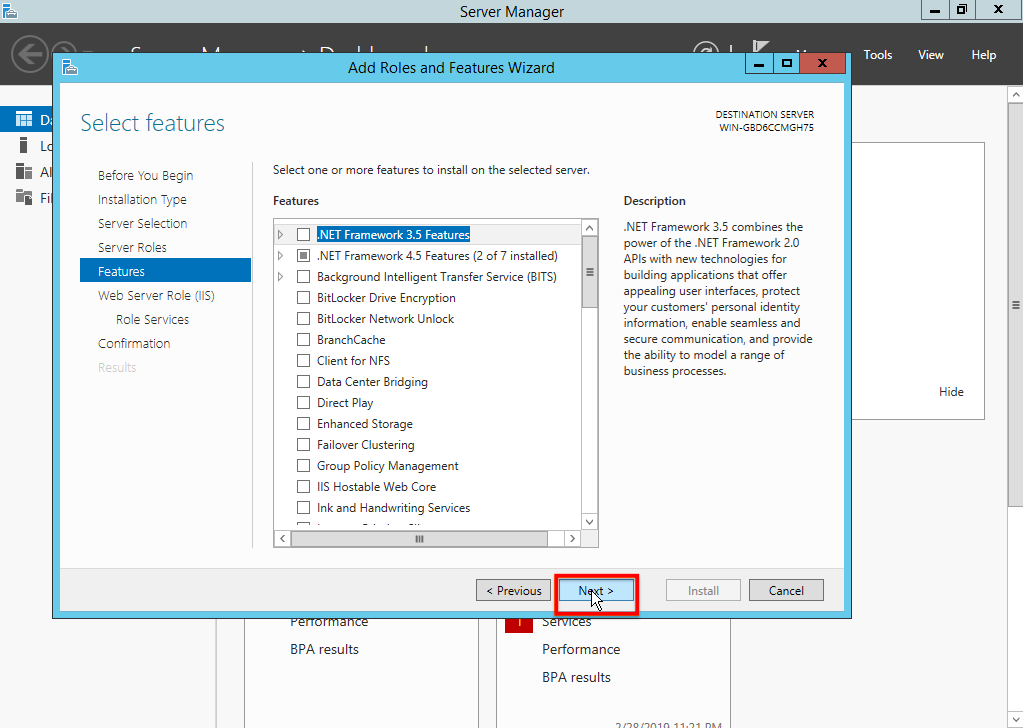Expand the .NET Framework 3.5 Features node

(281, 234)
